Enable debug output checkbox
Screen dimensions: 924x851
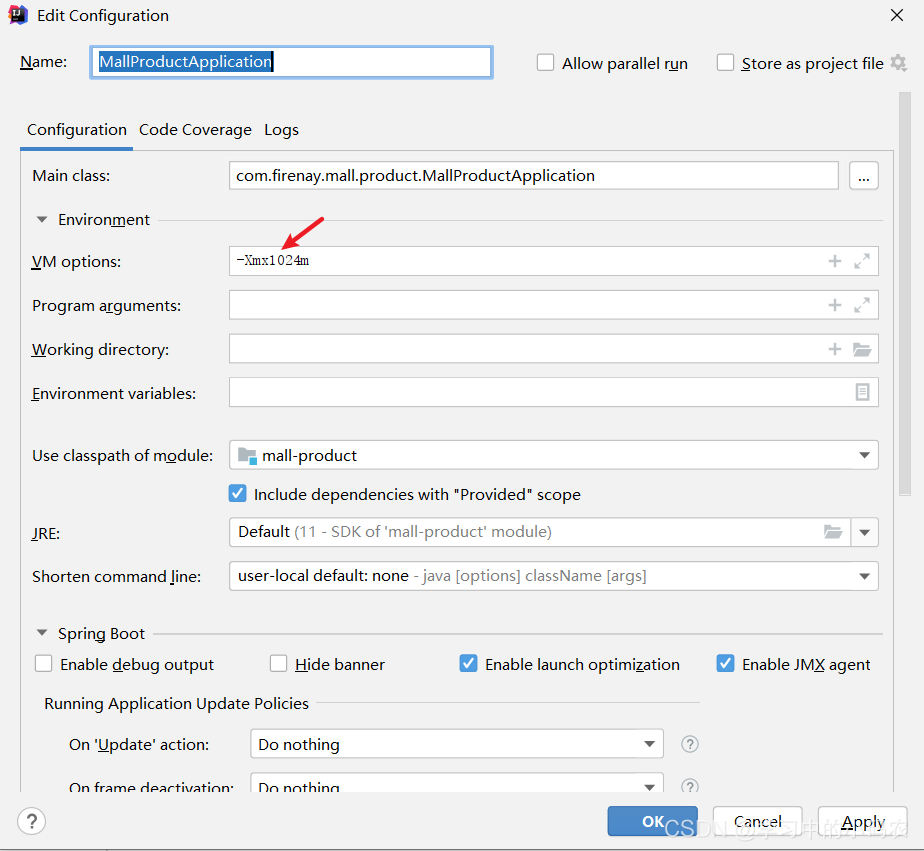[x=43, y=664]
